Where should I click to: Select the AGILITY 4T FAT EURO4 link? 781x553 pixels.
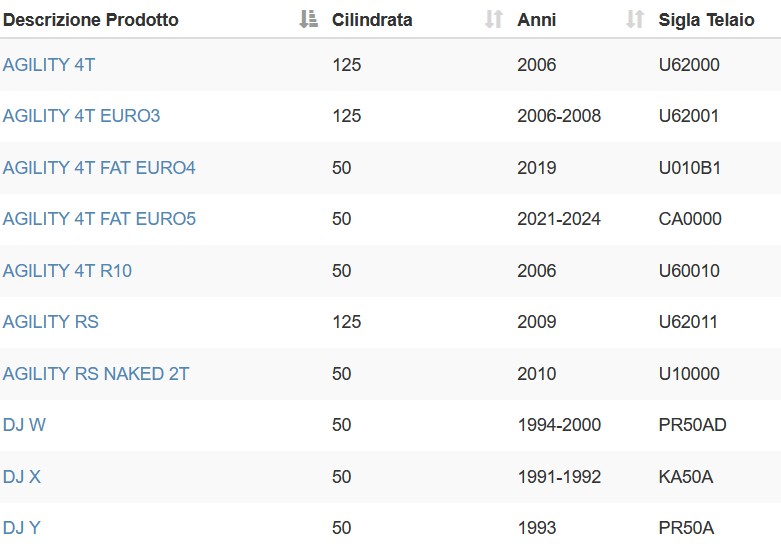99,168
